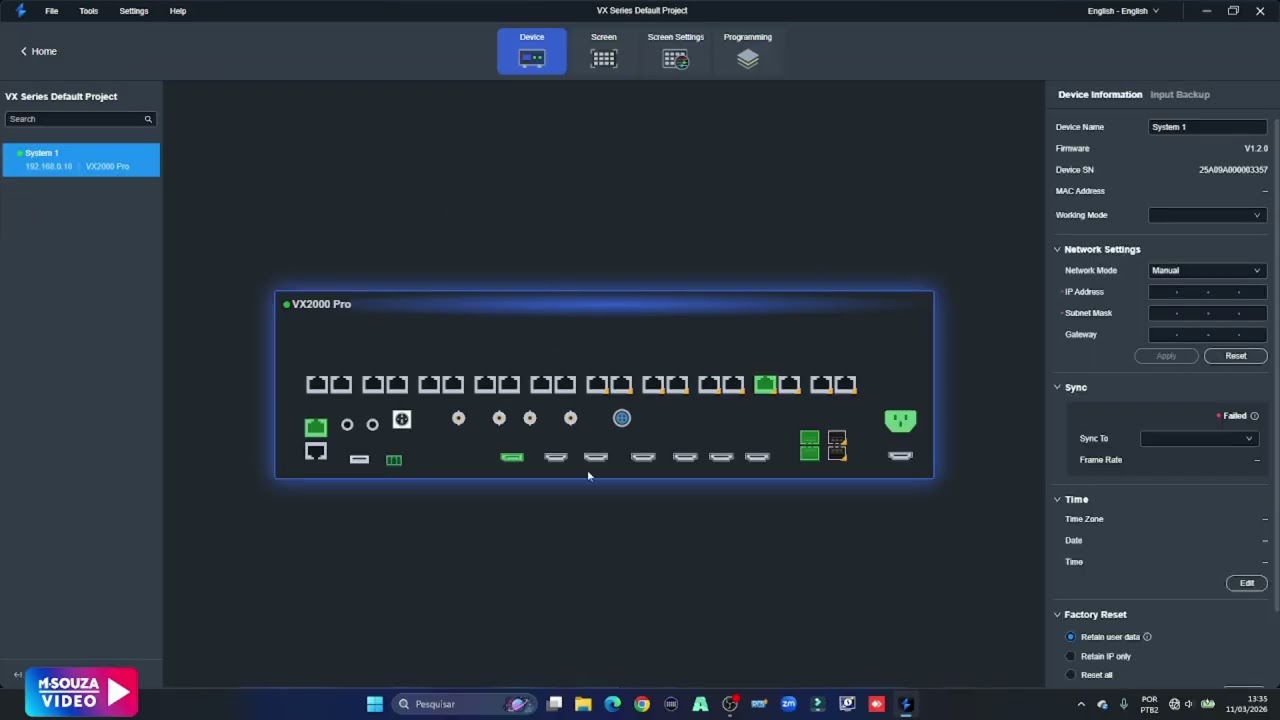
Task: Click the first Ethernet output port in the top row
Action: pos(317,384)
